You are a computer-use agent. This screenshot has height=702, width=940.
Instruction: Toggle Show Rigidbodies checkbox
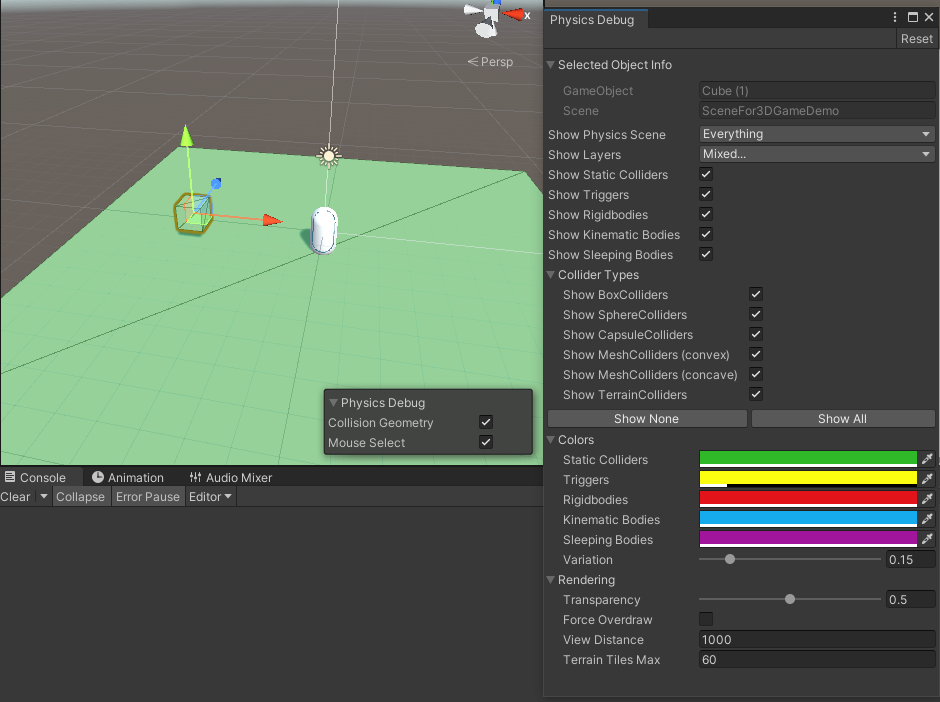click(x=706, y=214)
